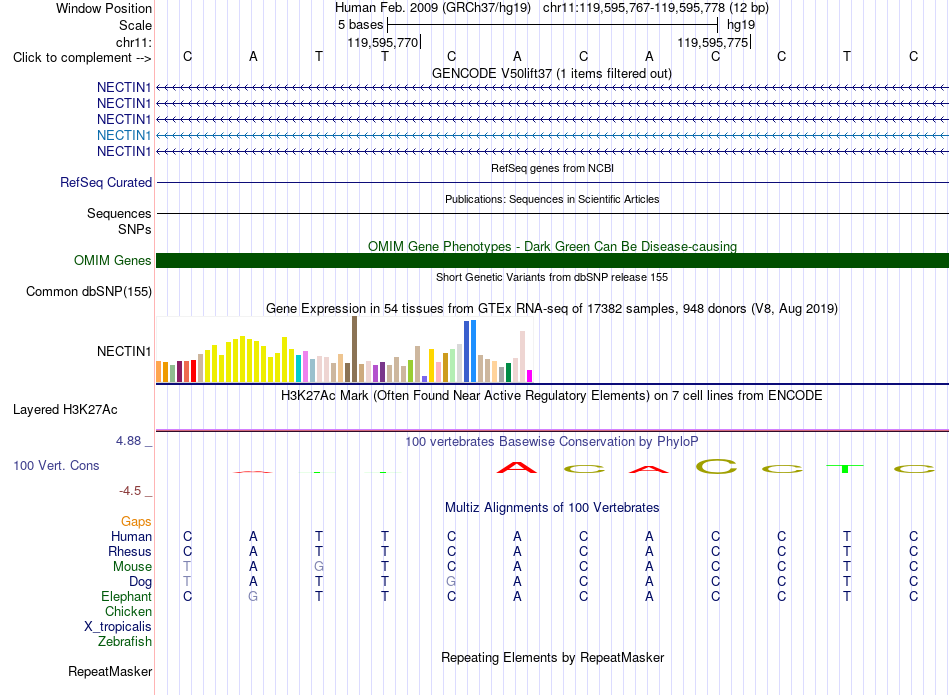This screenshot has width=950, height=695.
Task: Click the tall brown GTEx expression bar
Action: (354, 349)
